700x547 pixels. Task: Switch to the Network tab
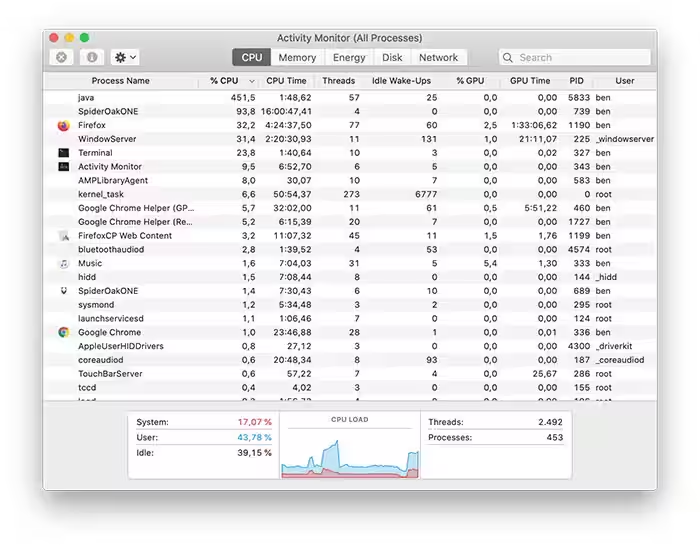pyautogui.click(x=438, y=57)
